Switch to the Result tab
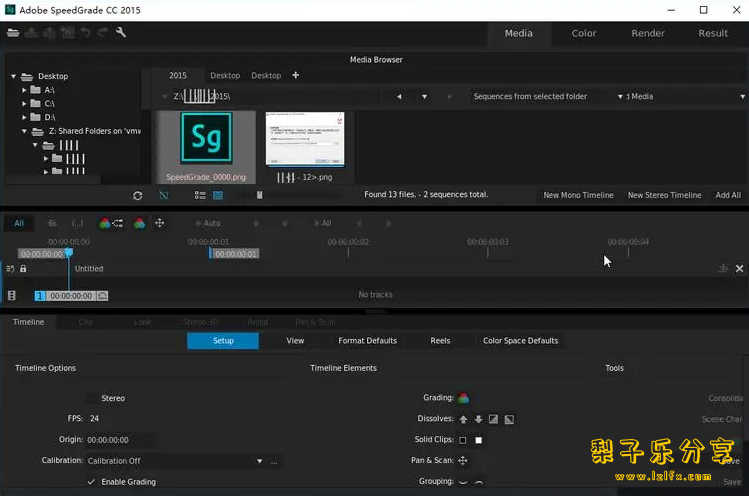The width and height of the screenshot is (749, 496). (713, 33)
